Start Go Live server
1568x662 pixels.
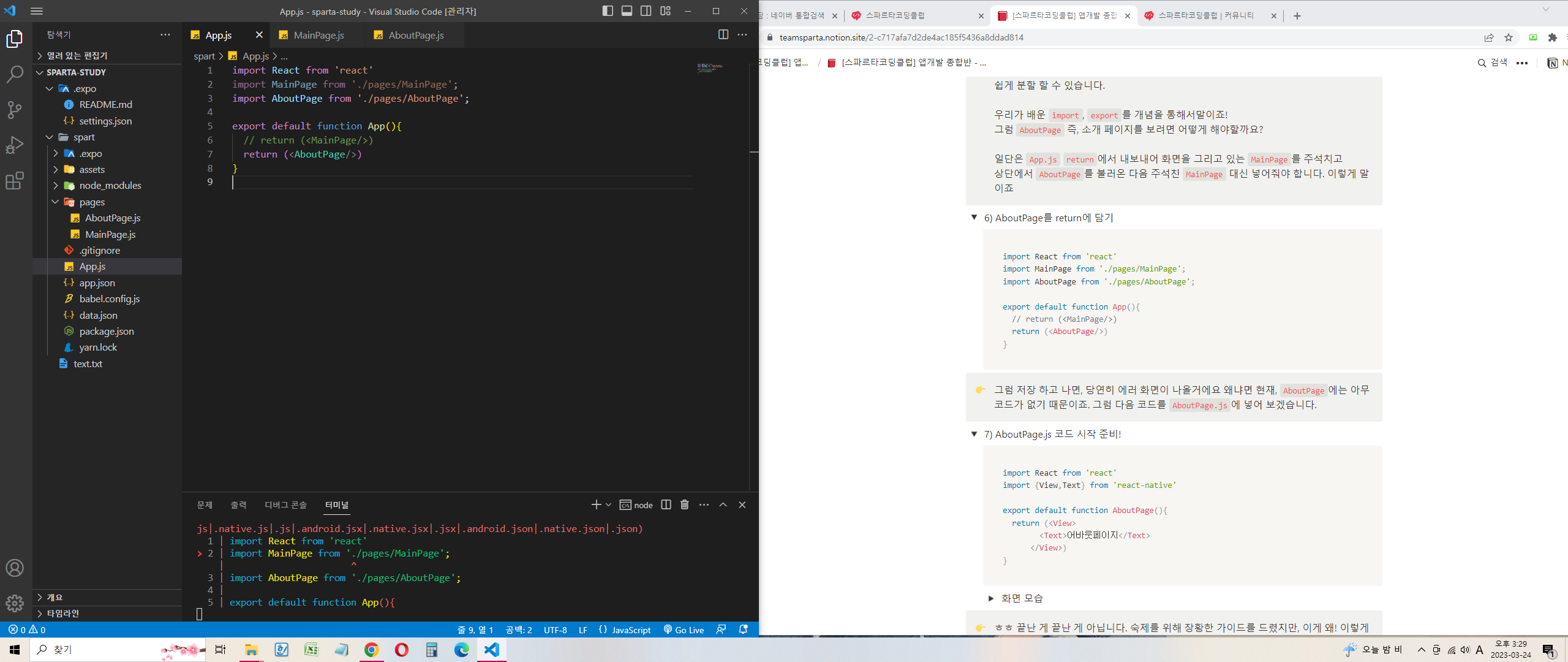(x=684, y=630)
